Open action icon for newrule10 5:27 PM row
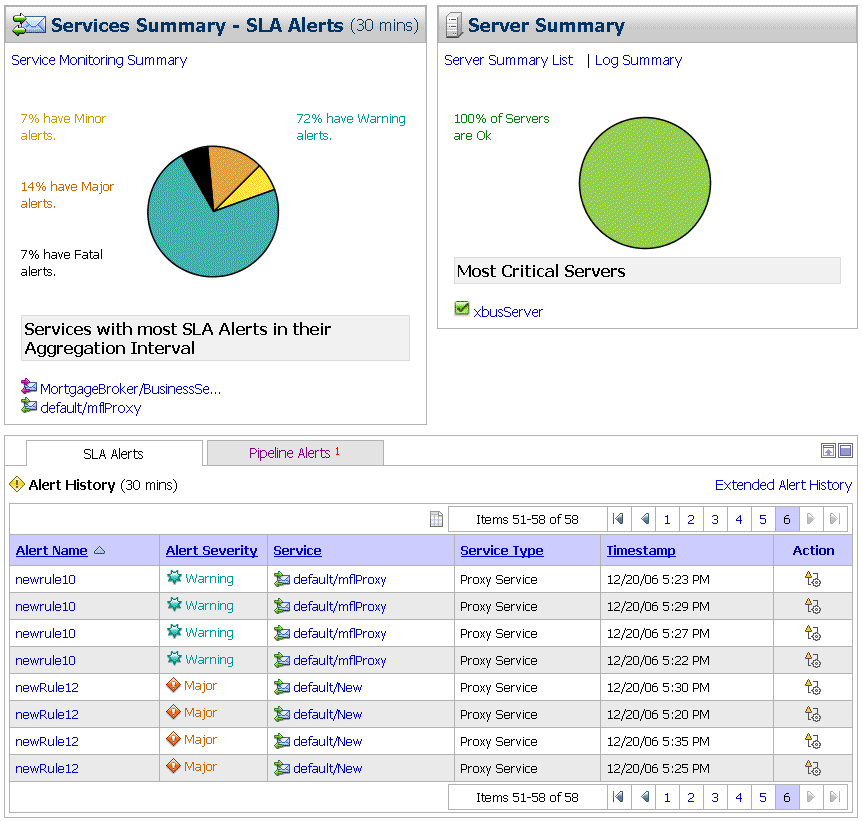Screen dimensions: 863x821 [x=812, y=633]
